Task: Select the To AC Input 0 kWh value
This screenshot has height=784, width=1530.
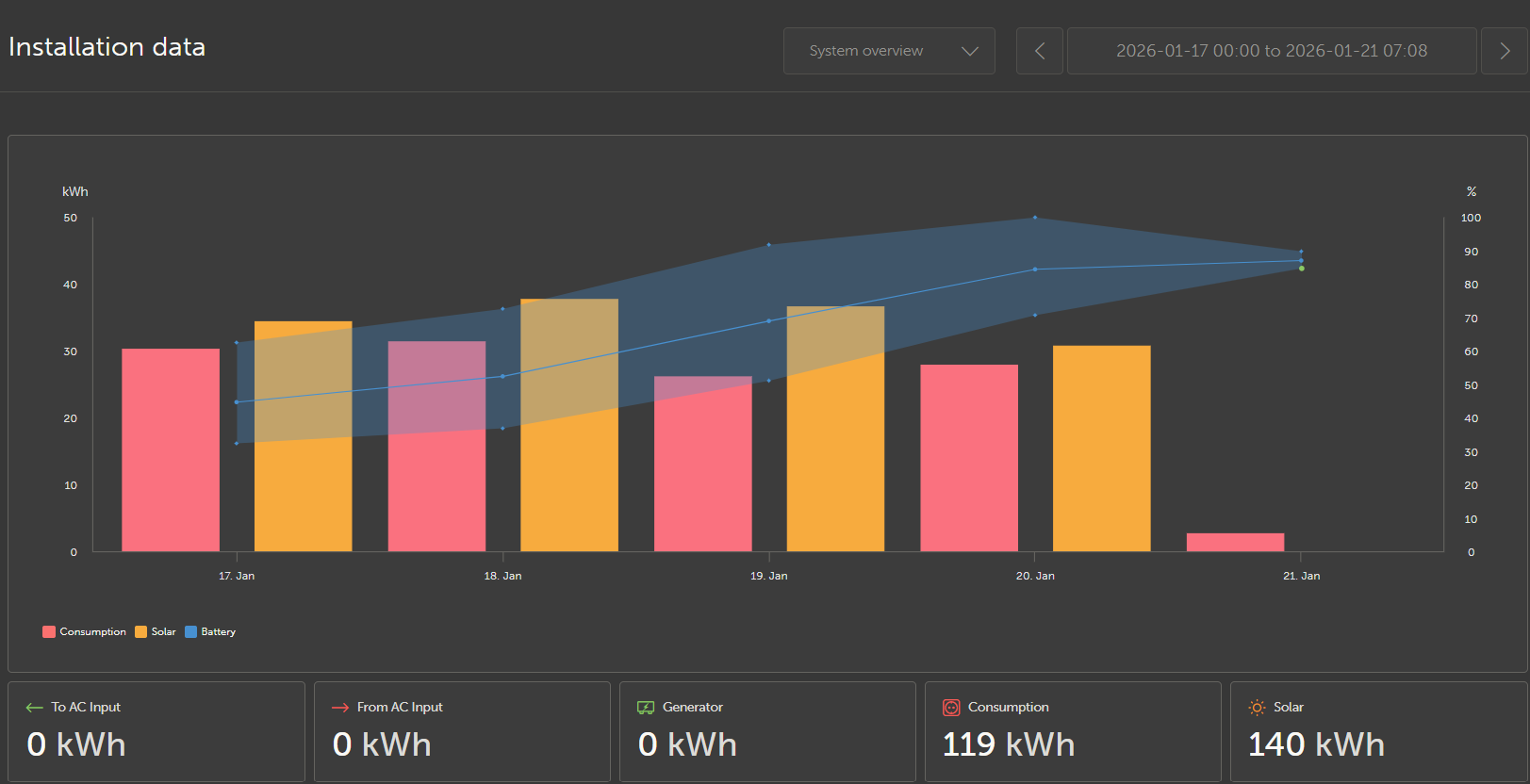Action: [76, 744]
